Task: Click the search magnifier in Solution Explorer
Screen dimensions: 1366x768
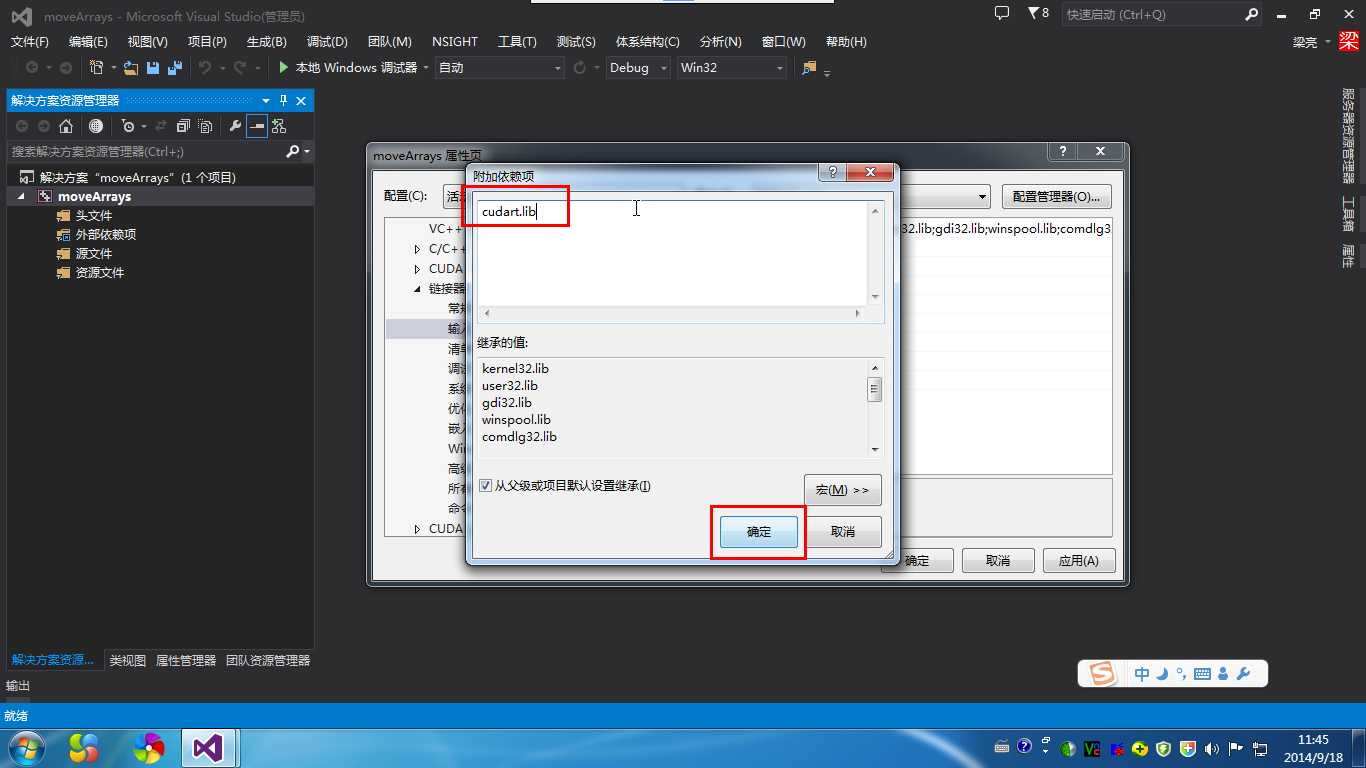Action: pos(292,151)
